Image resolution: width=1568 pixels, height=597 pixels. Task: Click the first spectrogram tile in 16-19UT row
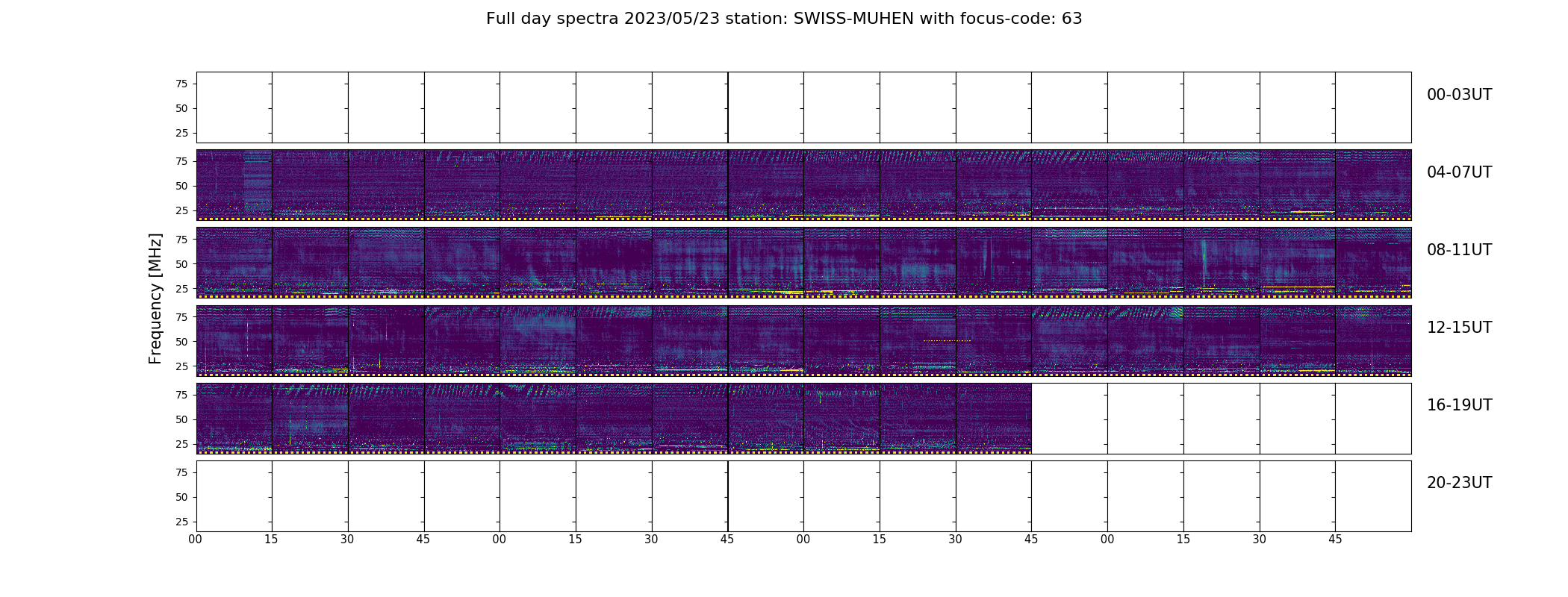234,418
